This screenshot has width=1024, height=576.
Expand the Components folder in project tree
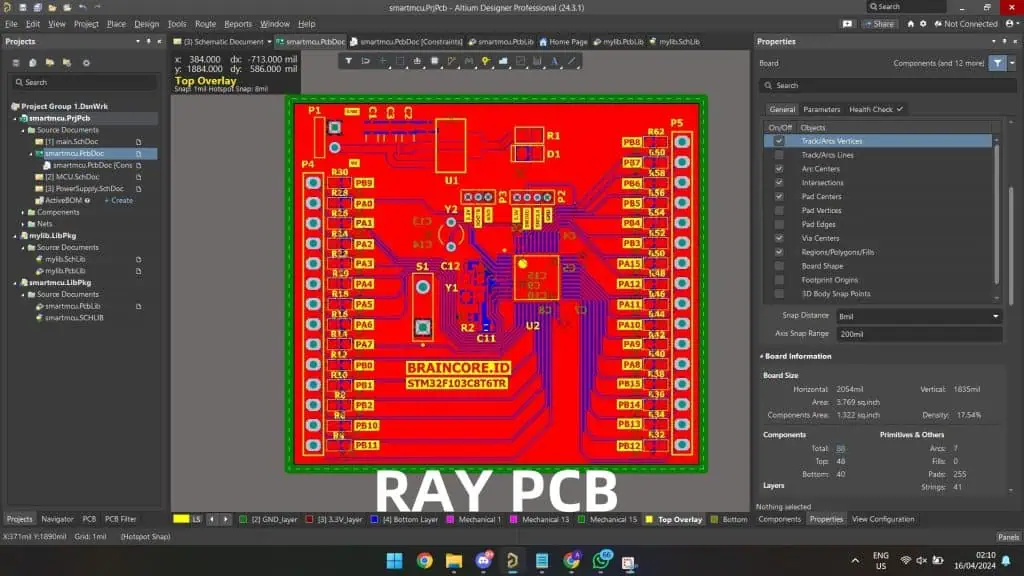click(23, 212)
